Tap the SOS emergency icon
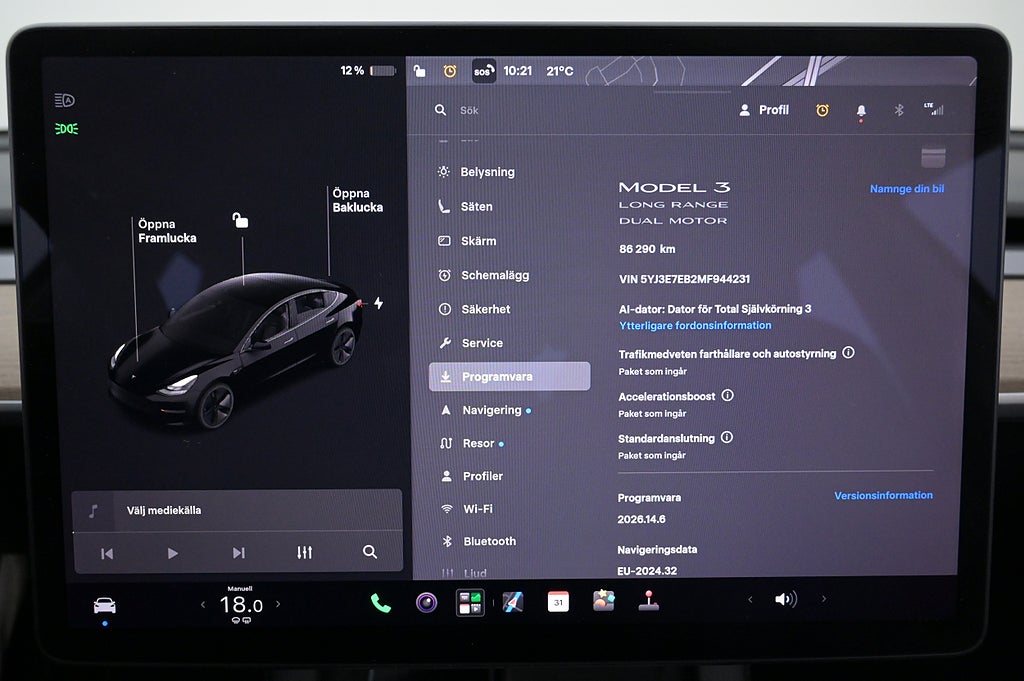This screenshot has width=1024, height=681. 484,71
